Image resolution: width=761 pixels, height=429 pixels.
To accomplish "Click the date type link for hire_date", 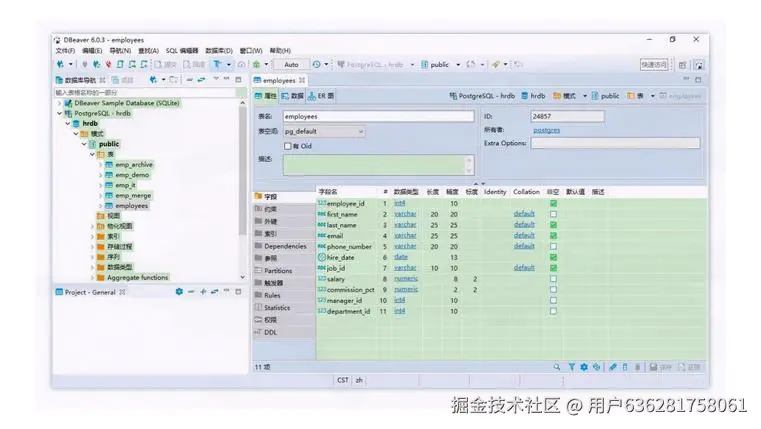I will [x=401, y=257].
